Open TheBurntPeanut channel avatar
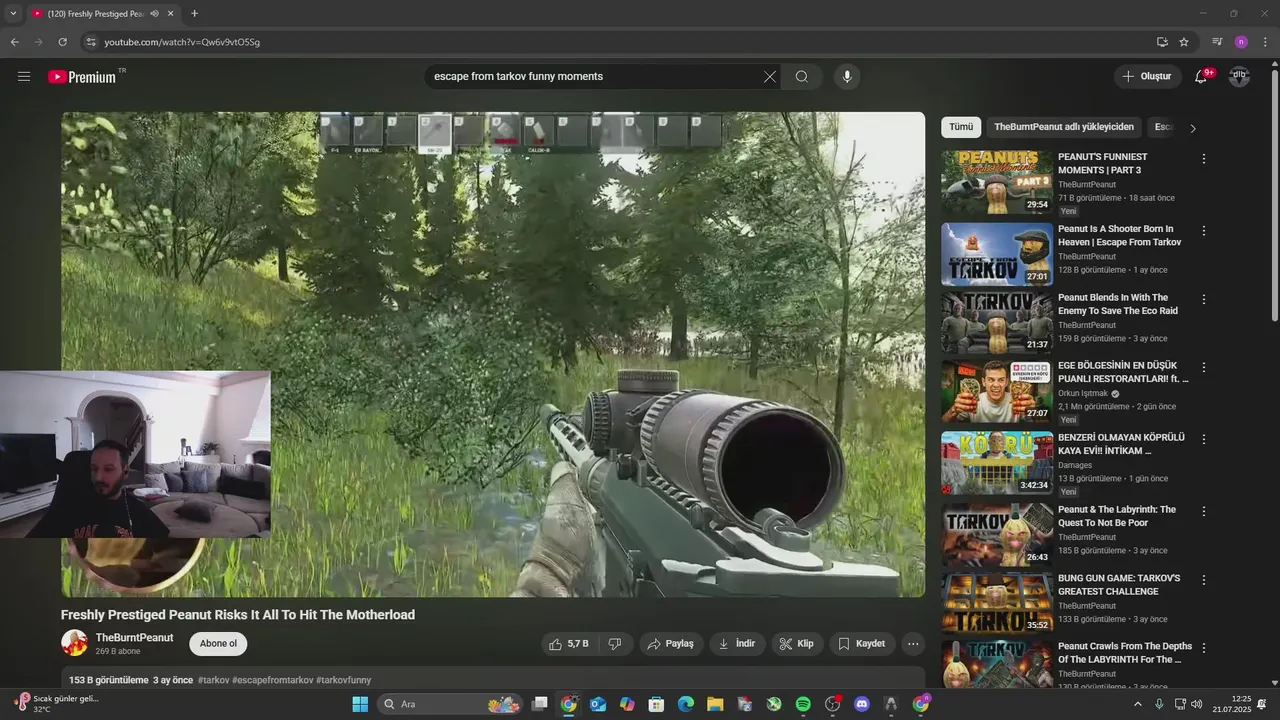1280x720 pixels. pos(75,643)
